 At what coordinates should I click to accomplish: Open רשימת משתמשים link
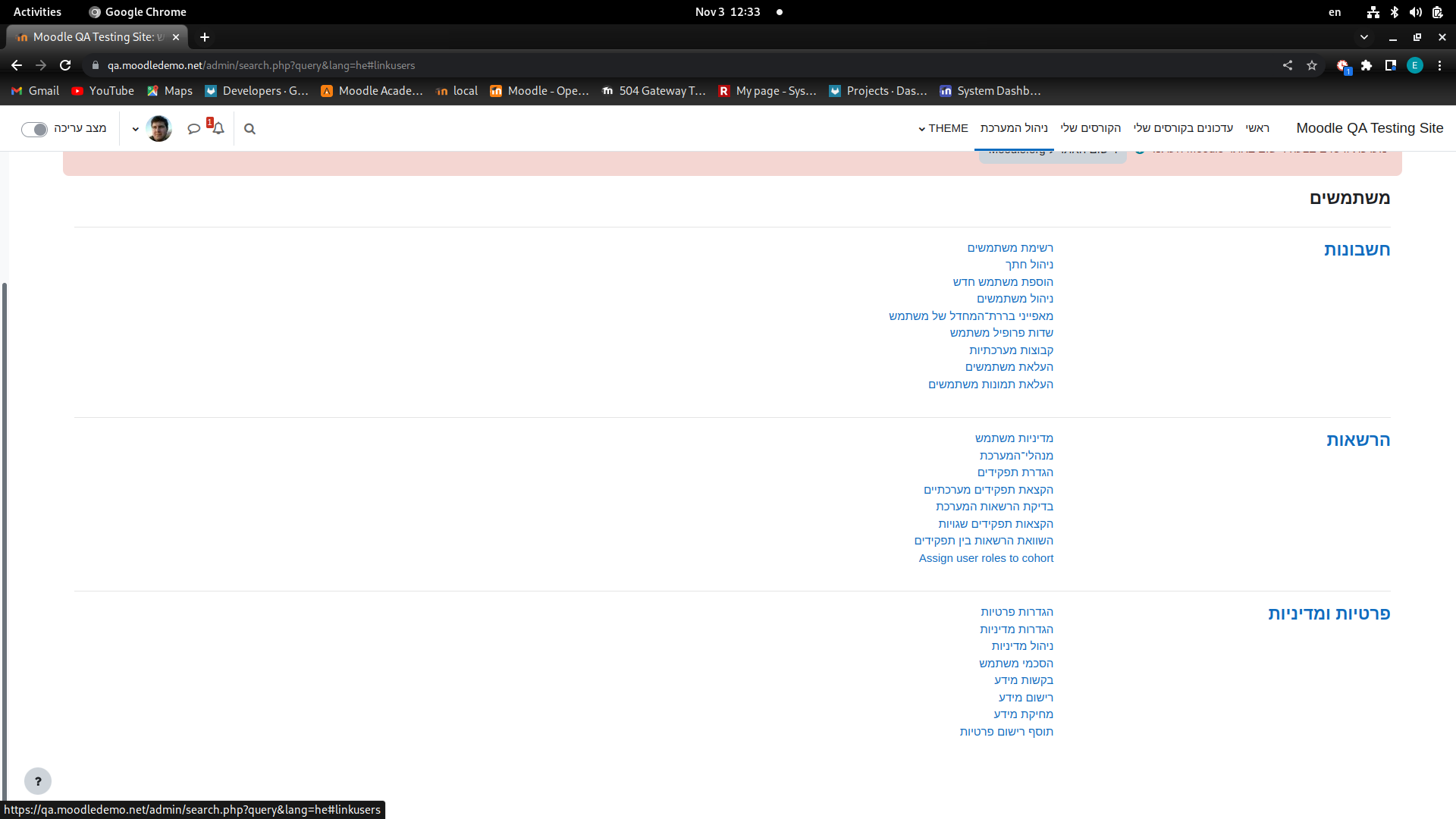[1010, 248]
